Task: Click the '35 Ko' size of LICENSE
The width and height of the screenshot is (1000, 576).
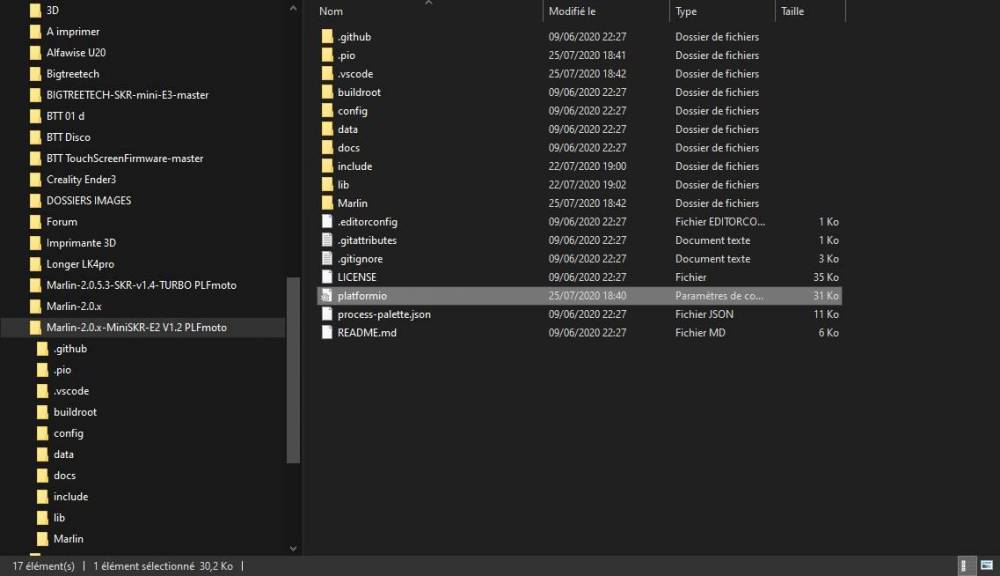Action: [826, 277]
